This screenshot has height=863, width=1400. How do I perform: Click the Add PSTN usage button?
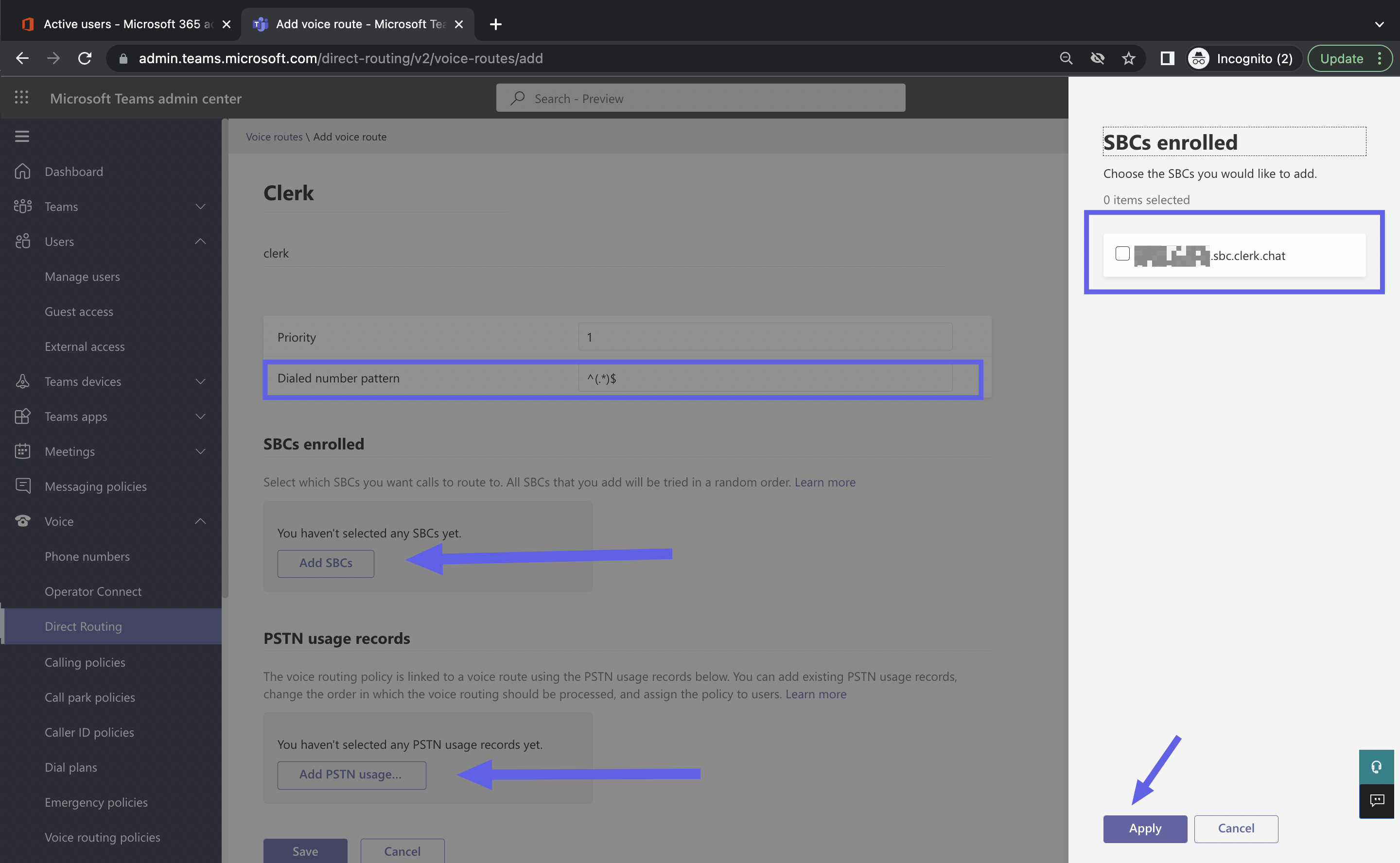(351, 775)
